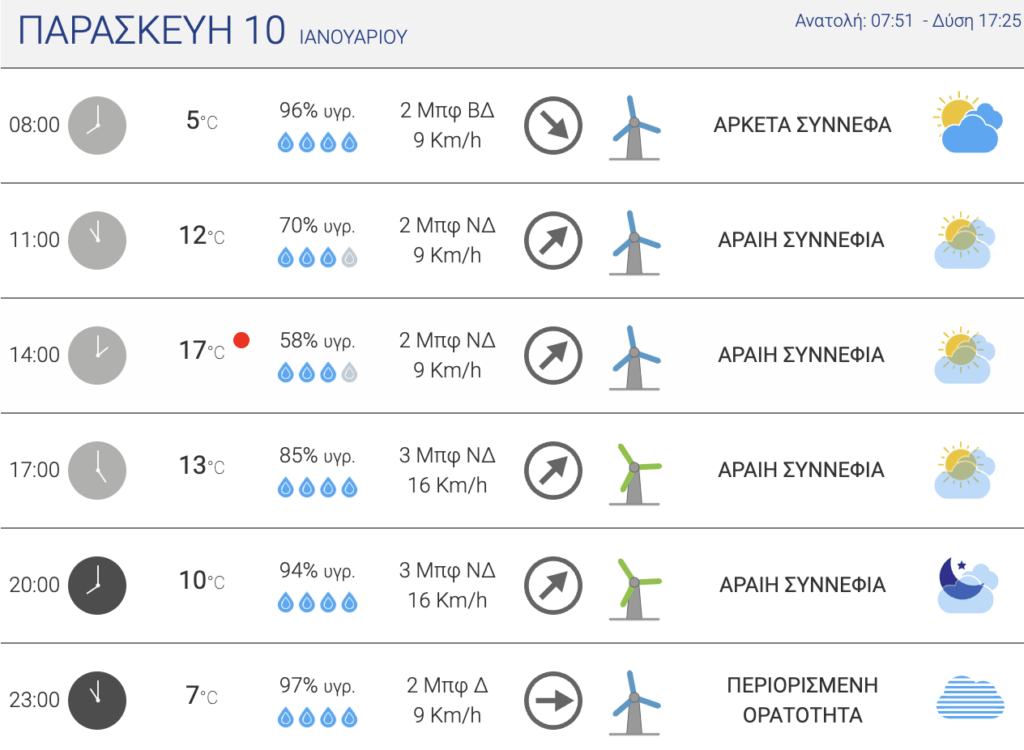Click the 3 Μπφ ΝΔ 16 Km/h wind at 17:00
The width and height of the screenshot is (1024, 750).
click(x=447, y=470)
